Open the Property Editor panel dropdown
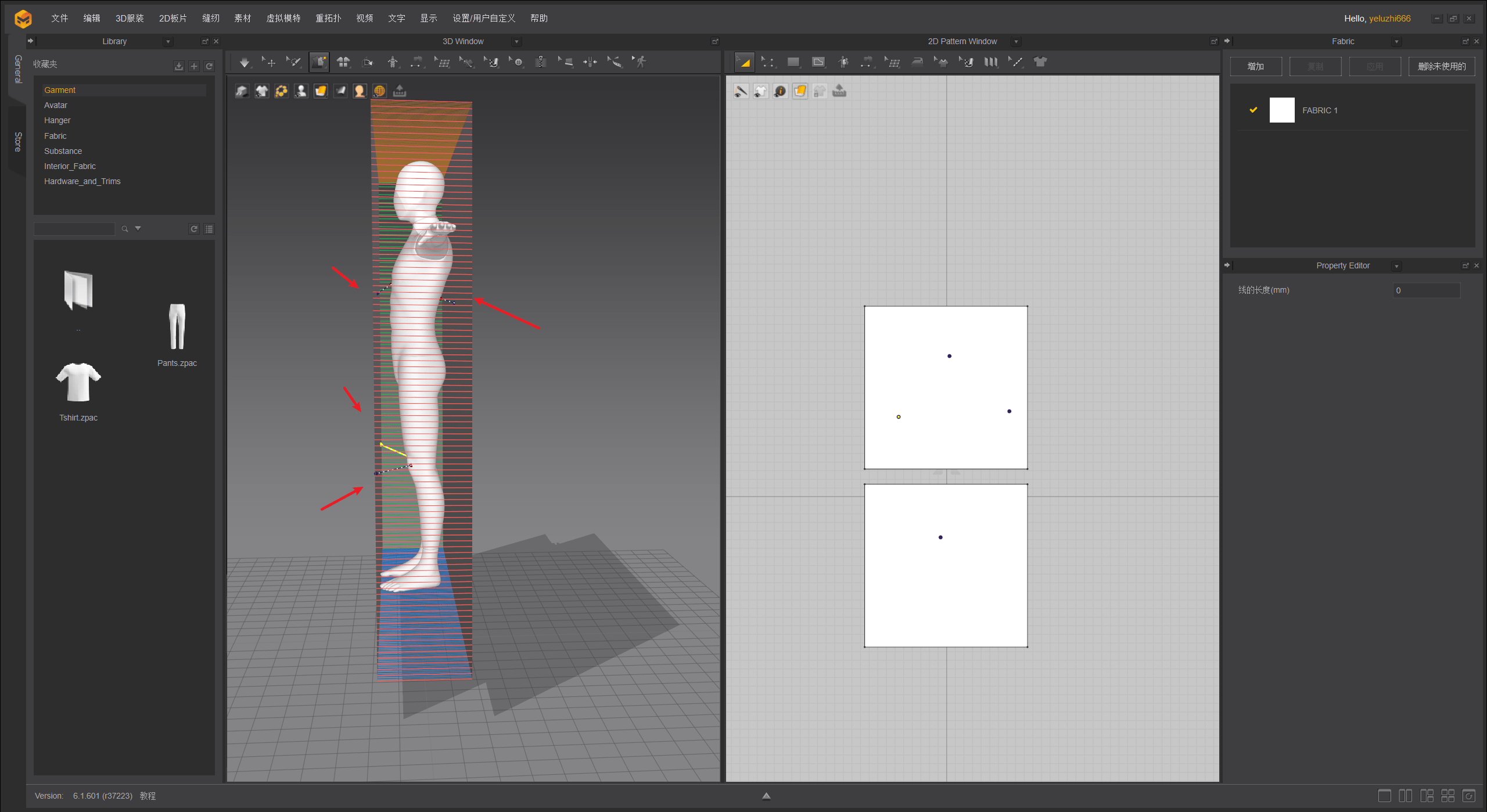The image size is (1487, 812). click(1396, 266)
